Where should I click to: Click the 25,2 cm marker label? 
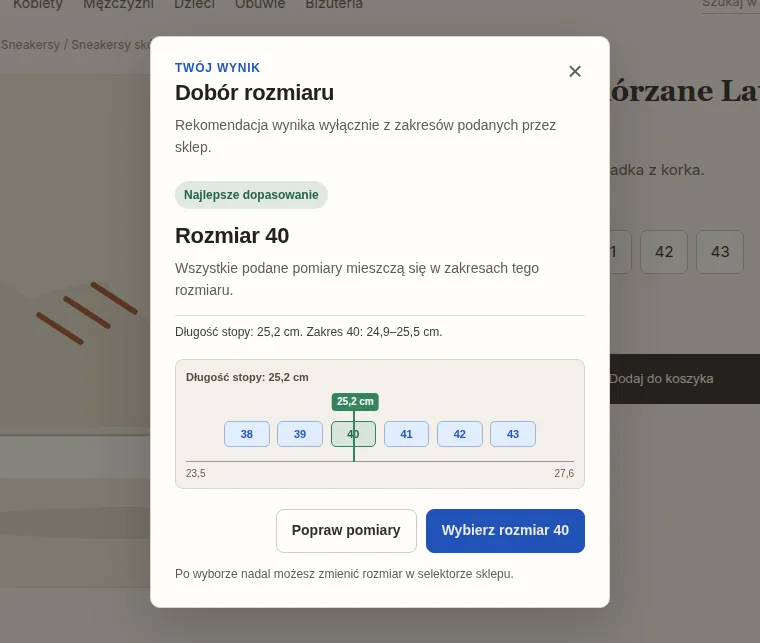tap(355, 402)
